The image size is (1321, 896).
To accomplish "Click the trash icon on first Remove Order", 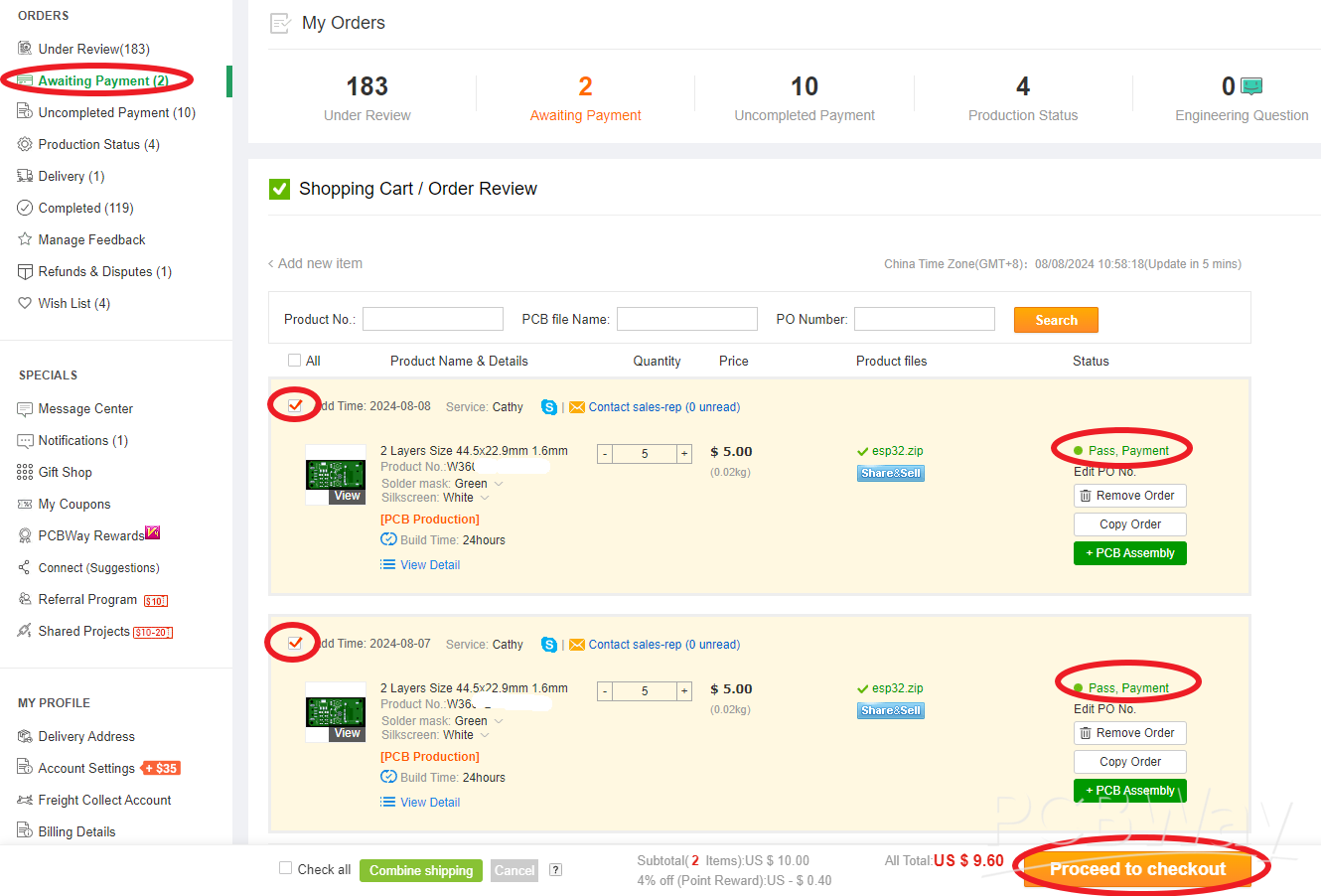I will click(x=1086, y=496).
